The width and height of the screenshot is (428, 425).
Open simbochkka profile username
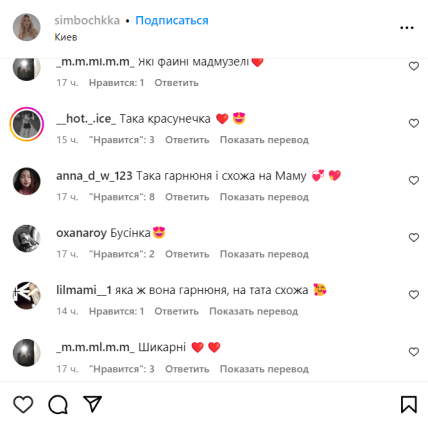(87, 20)
